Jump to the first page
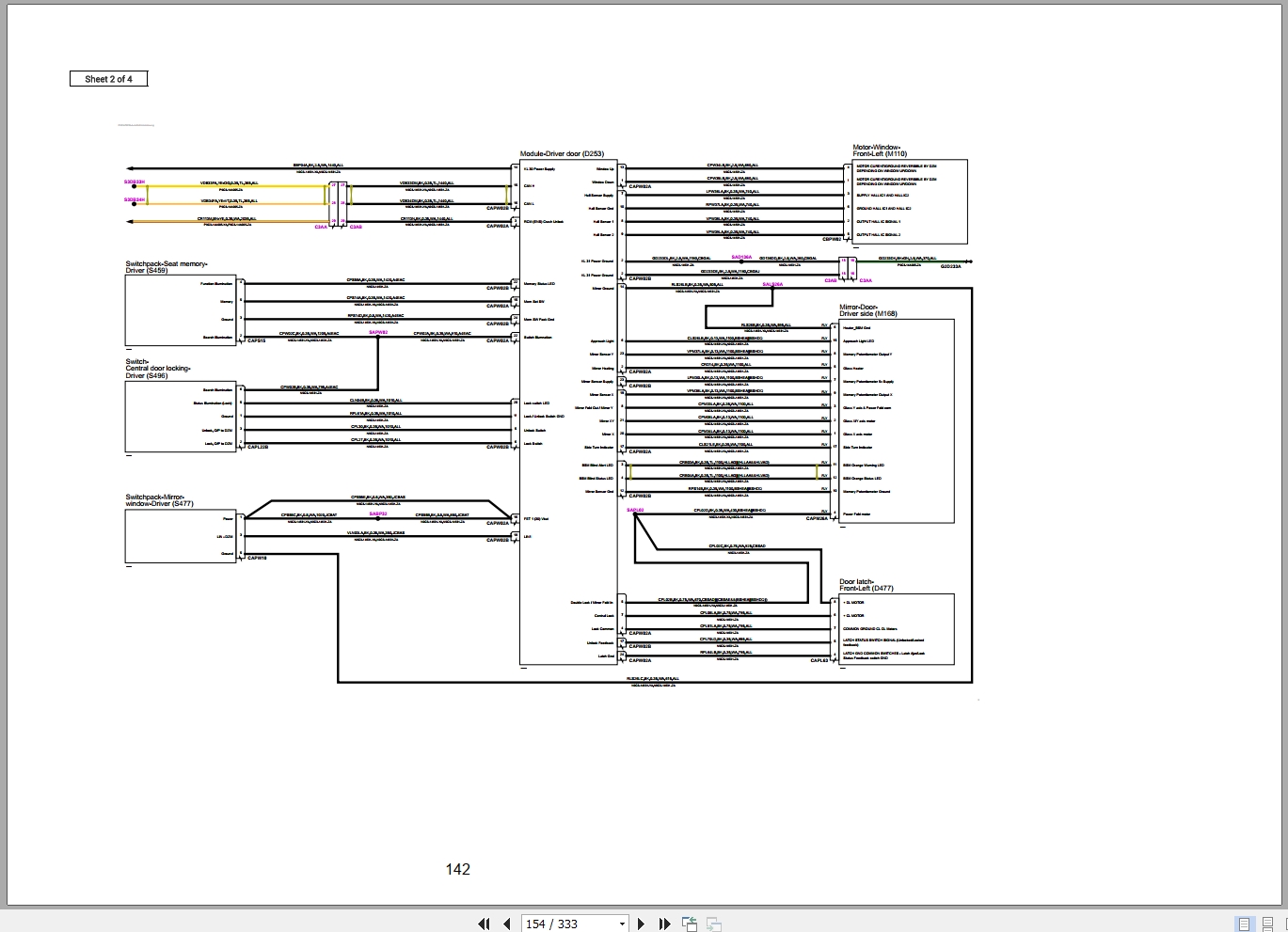 click(x=484, y=924)
